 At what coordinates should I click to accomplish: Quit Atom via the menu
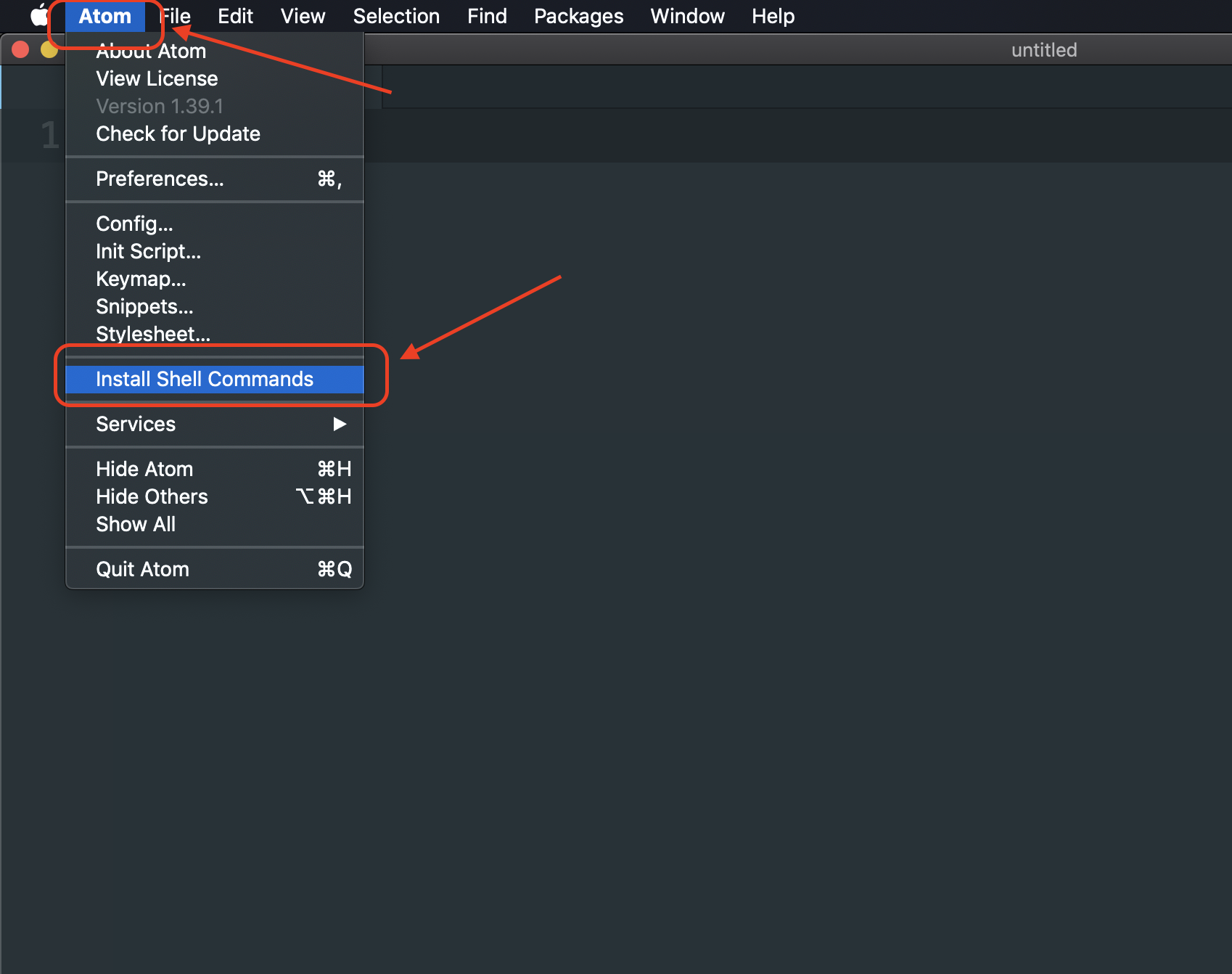coord(142,569)
